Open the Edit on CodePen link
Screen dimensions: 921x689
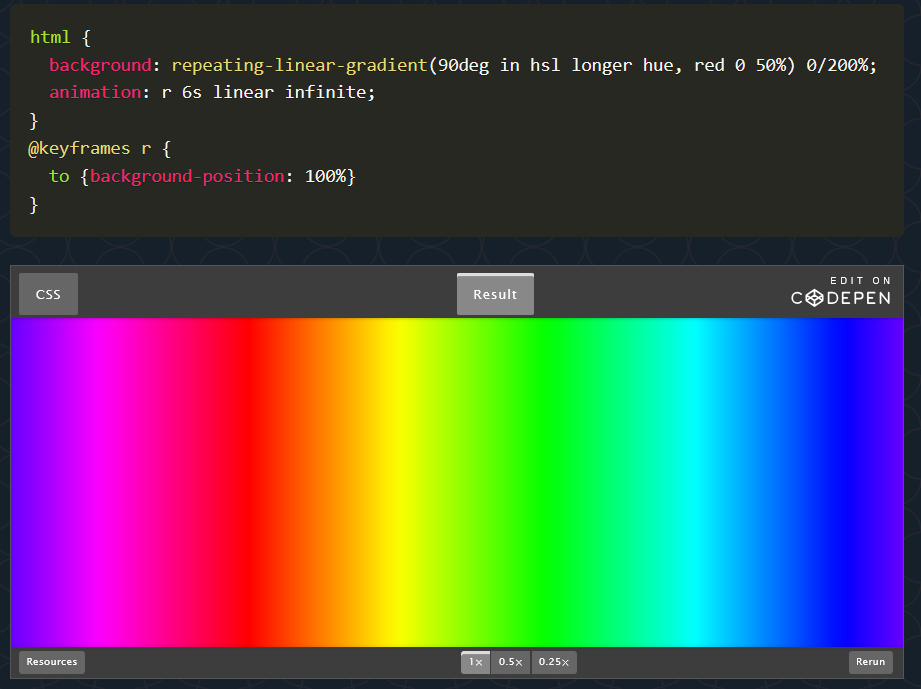click(841, 291)
